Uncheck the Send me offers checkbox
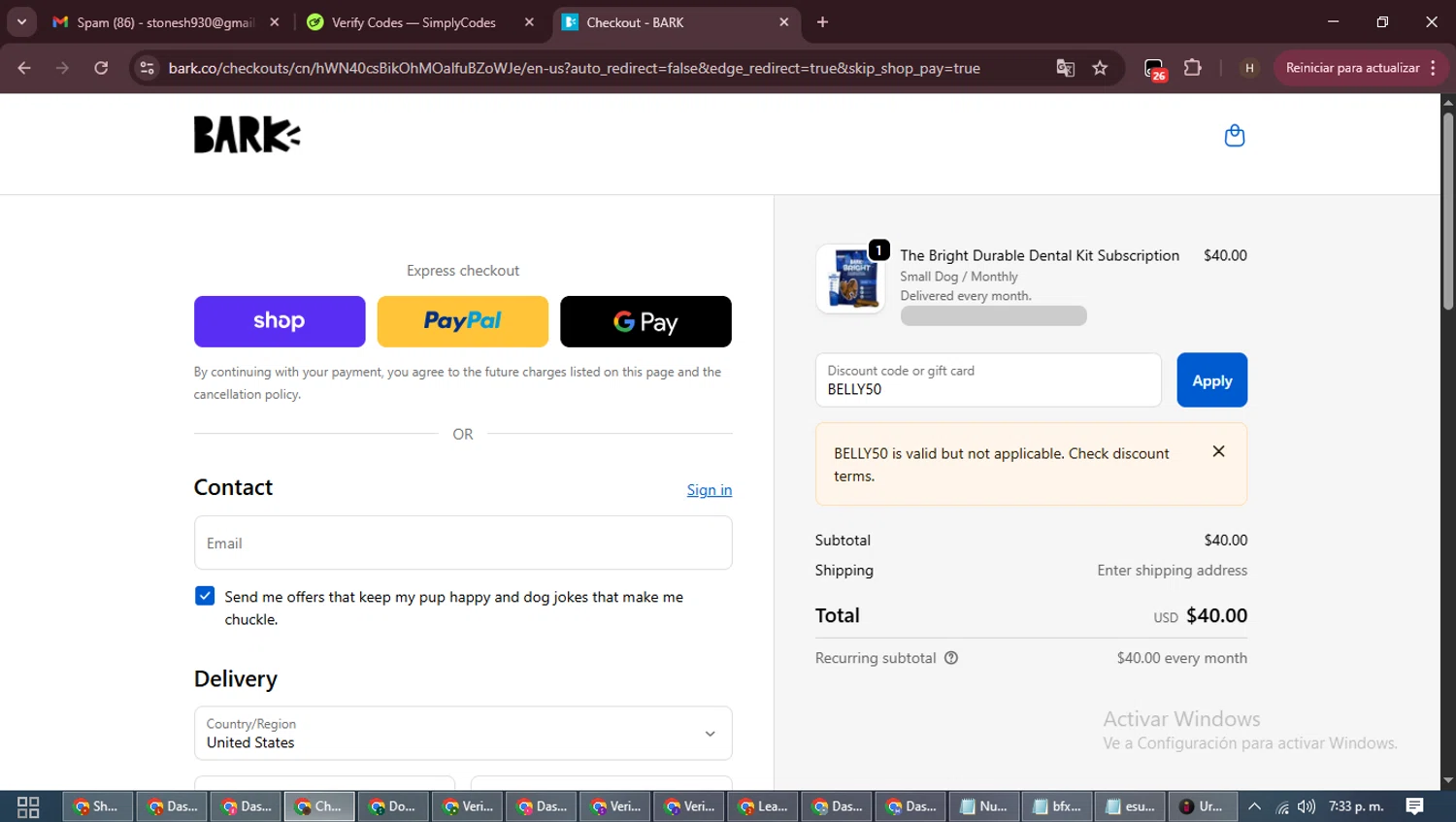This screenshot has width=1456, height=822. point(205,596)
